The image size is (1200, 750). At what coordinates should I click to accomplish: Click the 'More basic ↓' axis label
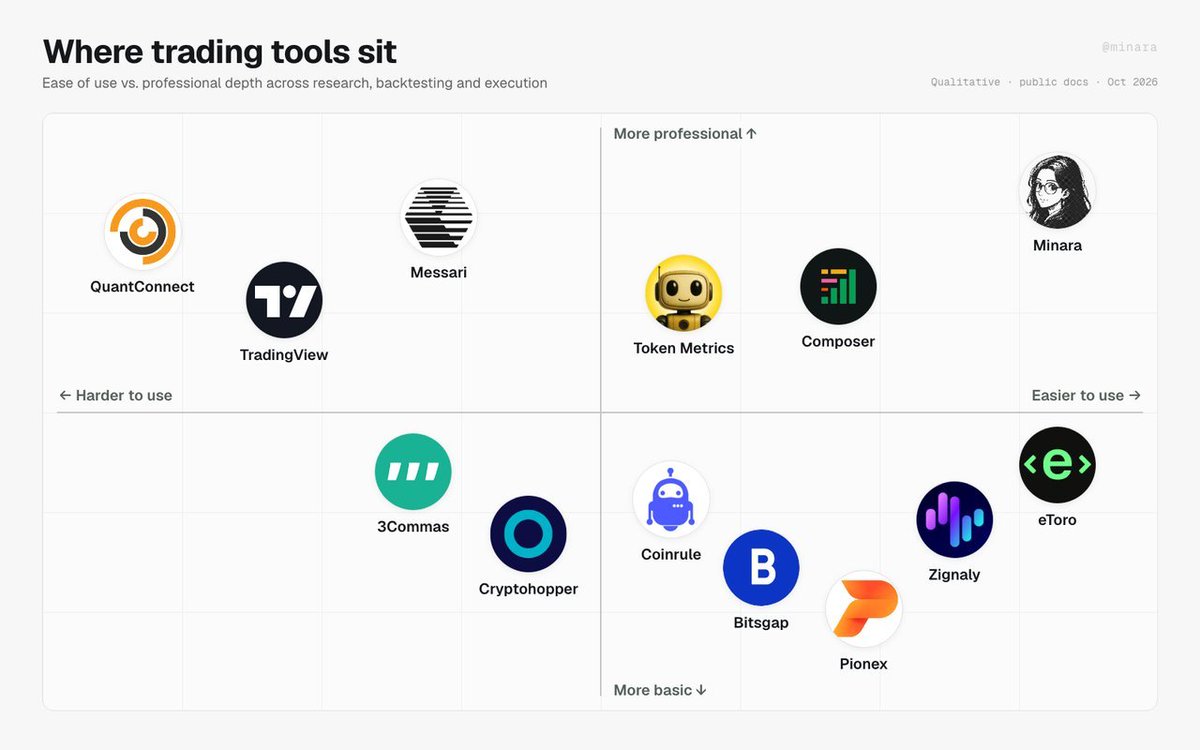click(x=660, y=690)
